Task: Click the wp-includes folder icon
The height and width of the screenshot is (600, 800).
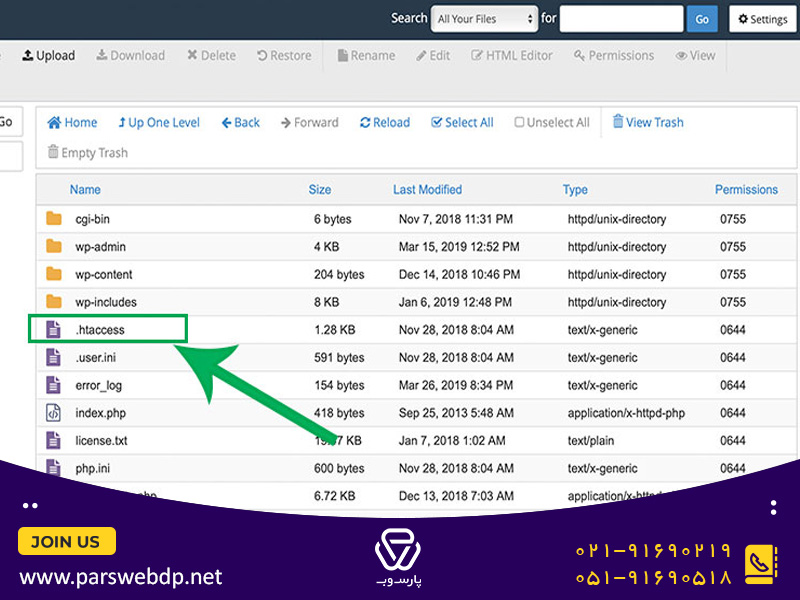Action: pos(54,302)
